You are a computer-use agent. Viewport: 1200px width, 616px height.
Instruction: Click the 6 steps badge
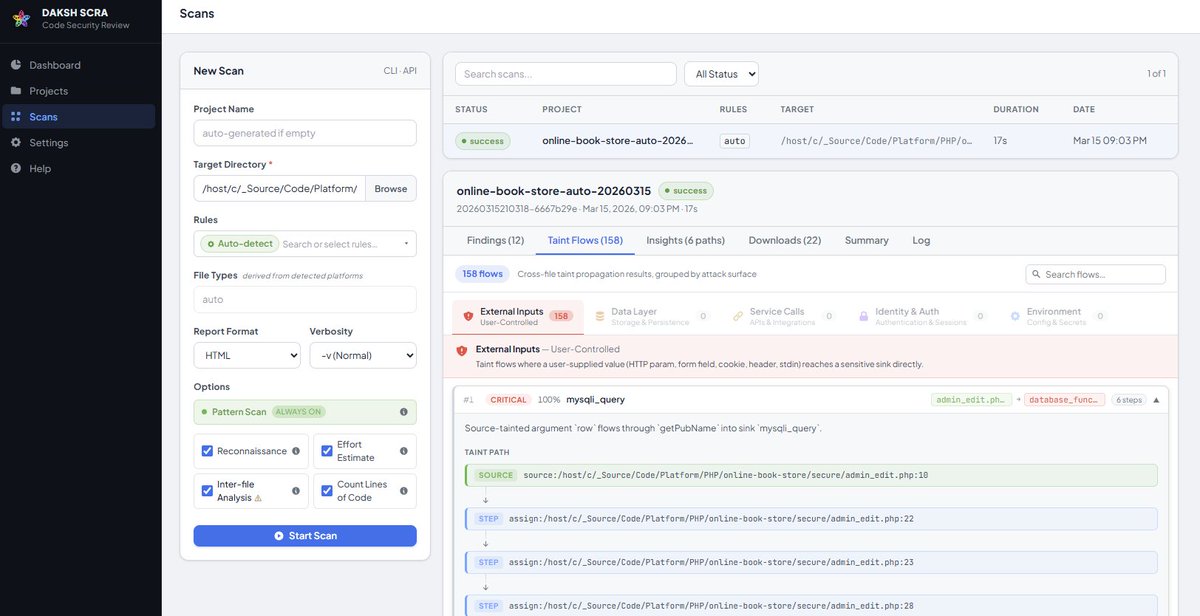1128,400
